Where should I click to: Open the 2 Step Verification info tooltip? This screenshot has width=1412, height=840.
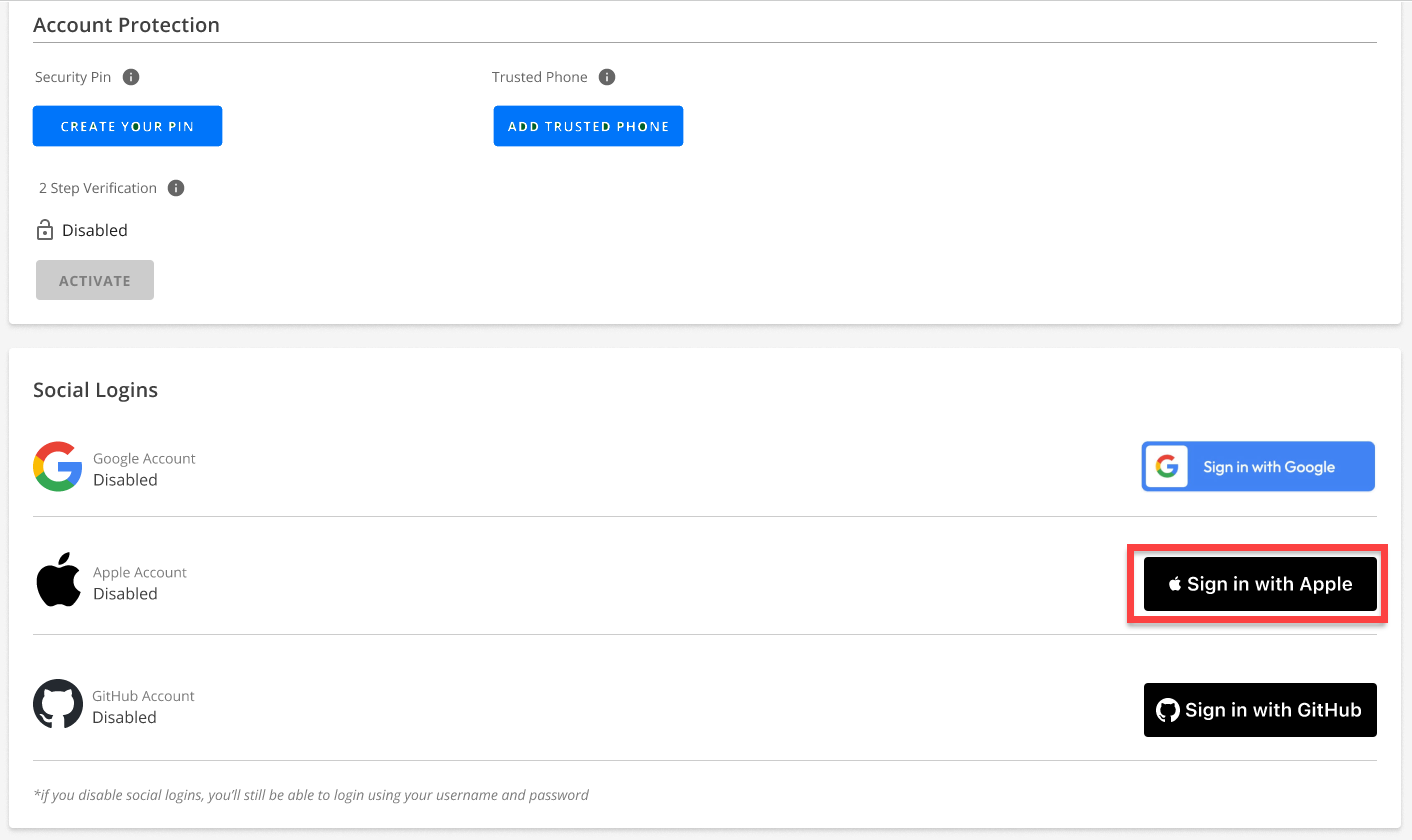(176, 188)
